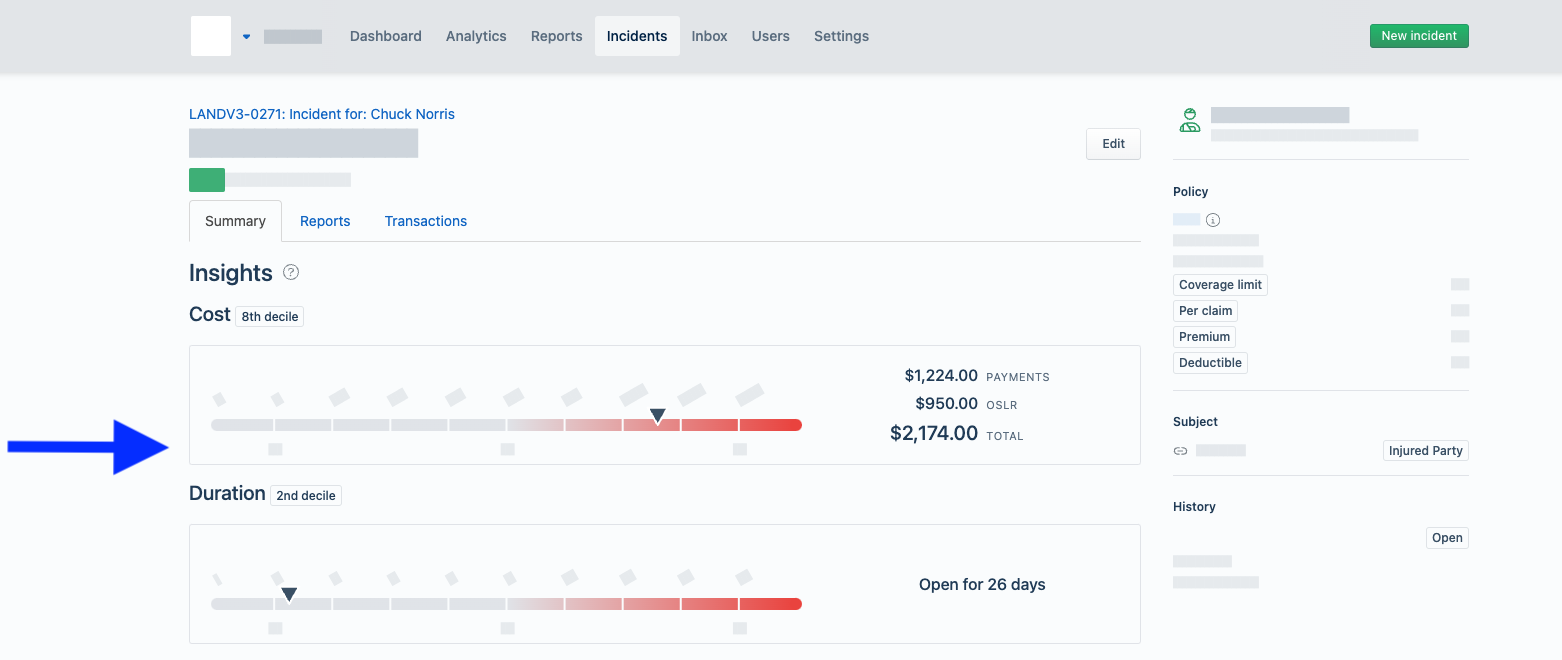The image size is (1562, 660).
Task: Click the Premium tag
Action: (x=1205, y=337)
